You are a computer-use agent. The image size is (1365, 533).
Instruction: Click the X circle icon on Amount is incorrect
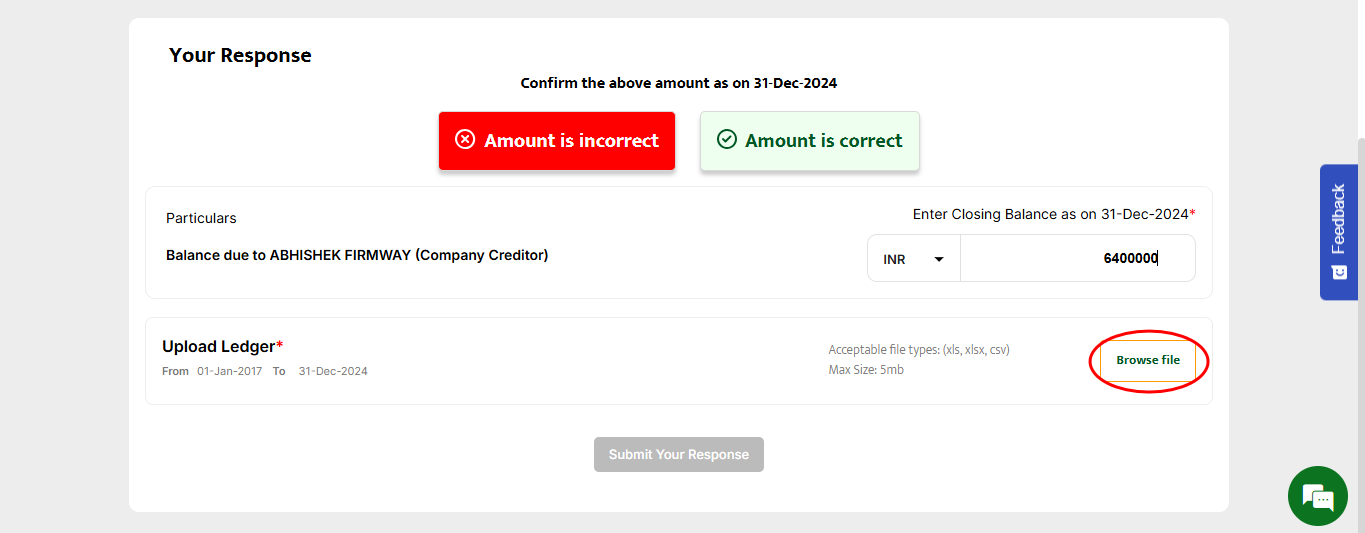tap(464, 140)
